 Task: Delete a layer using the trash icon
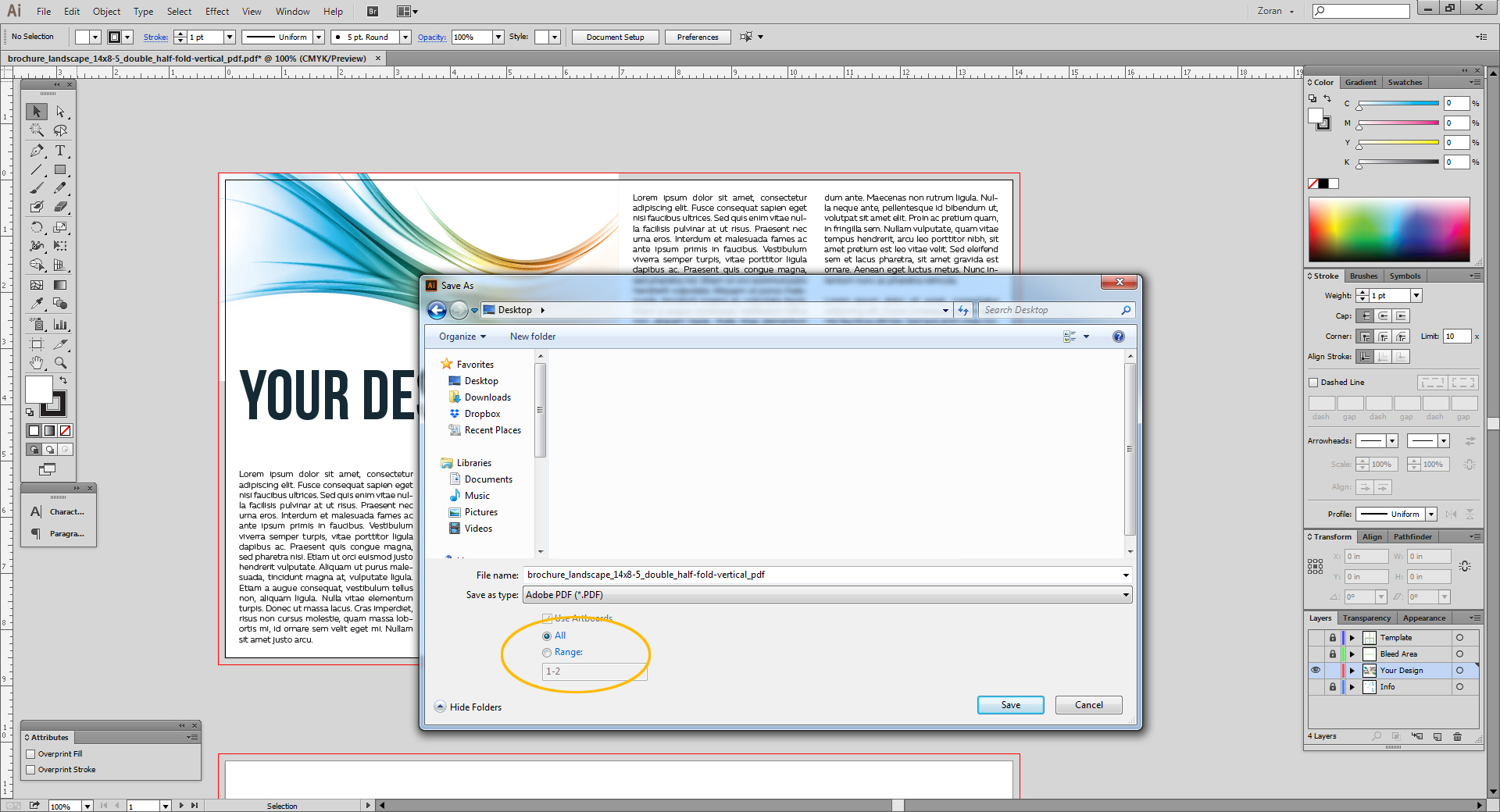1456,736
